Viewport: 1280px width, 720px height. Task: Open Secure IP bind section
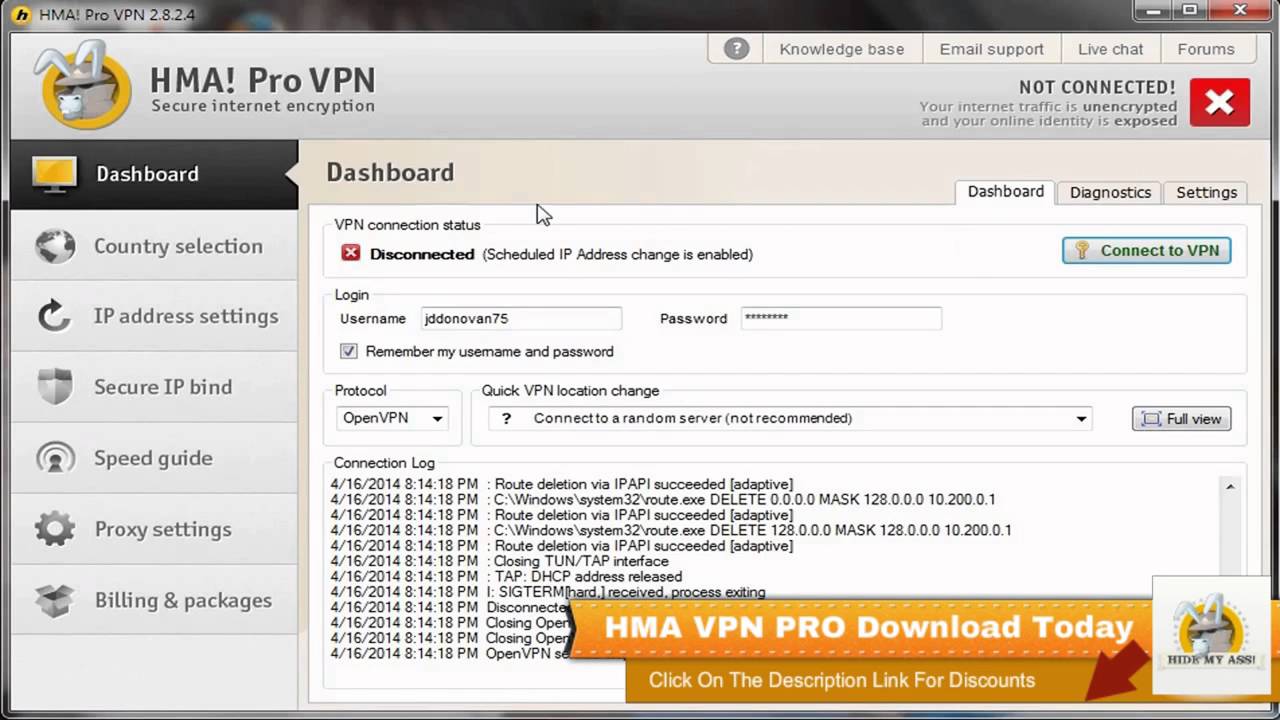point(154,387)
